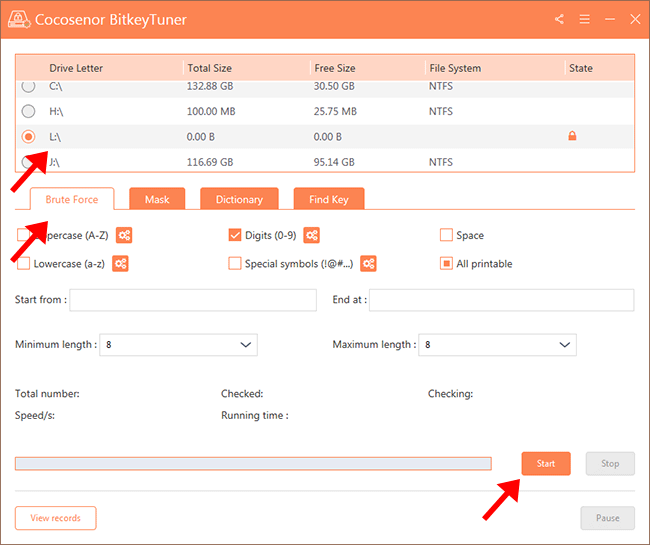The height and width of the screenshot is (545, 650).
Task: Click the lock icon in L:\ row
Action: point(572,136)
